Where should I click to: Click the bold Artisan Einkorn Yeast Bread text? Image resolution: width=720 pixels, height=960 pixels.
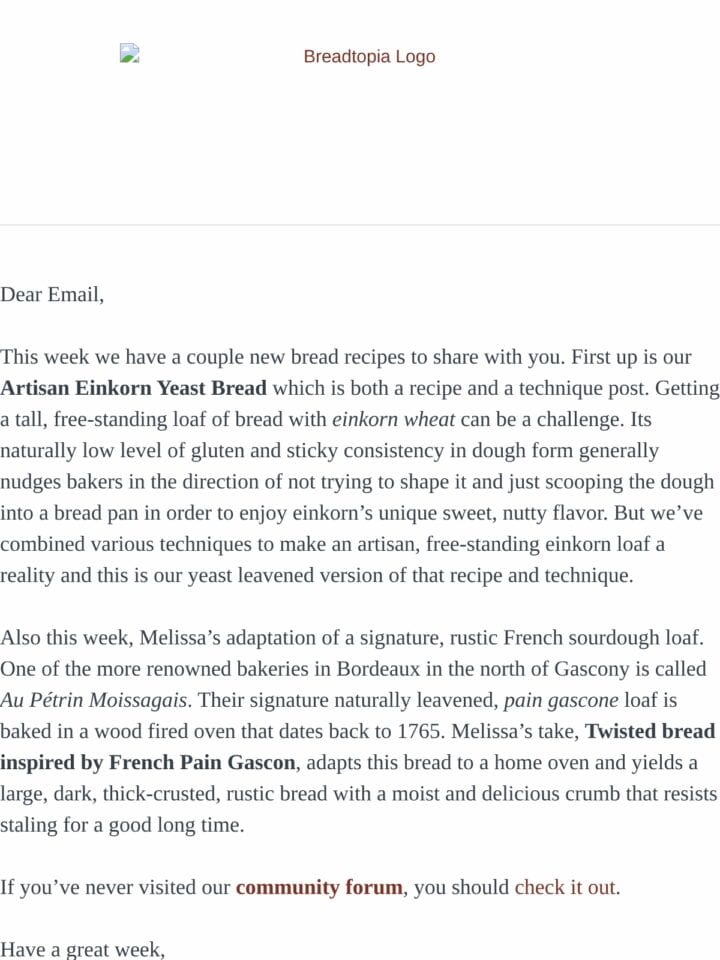(x=133, y=388)
